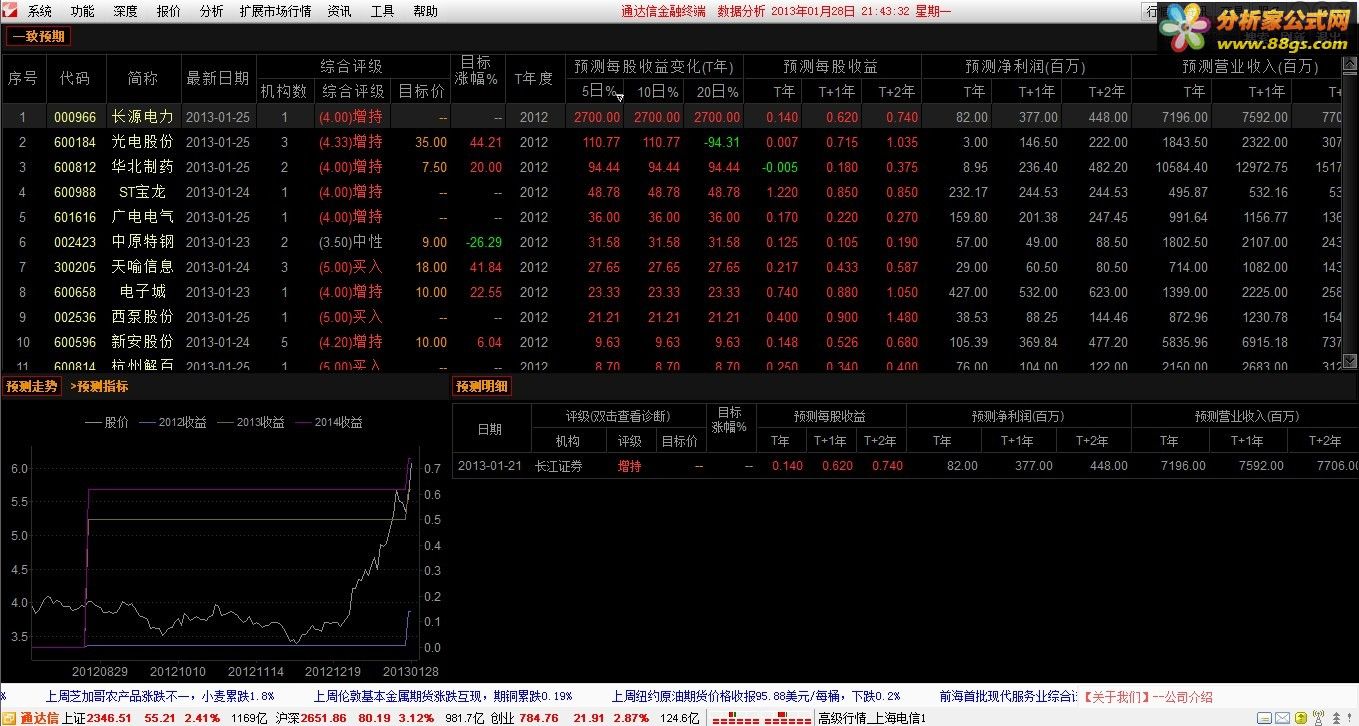The image size is (1359, 726).
Task: Click the red market breadth indicator bars
Action: point(761,718)
